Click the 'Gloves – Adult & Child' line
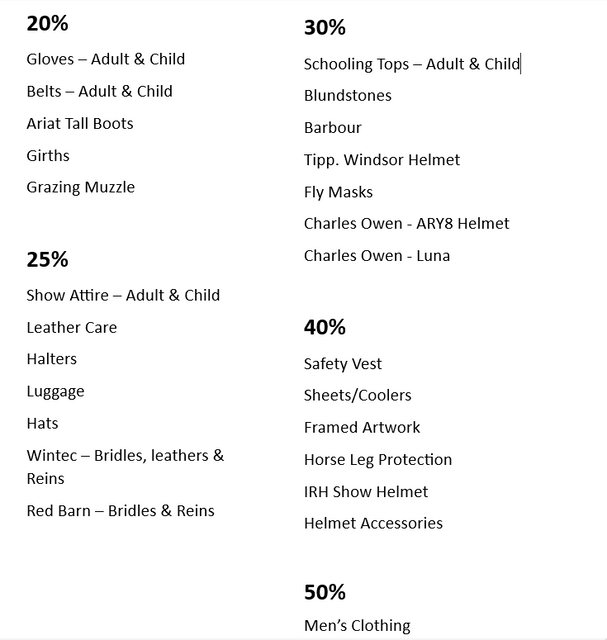The height and width of the screenshot is (640, 607). tap(106, 59)
